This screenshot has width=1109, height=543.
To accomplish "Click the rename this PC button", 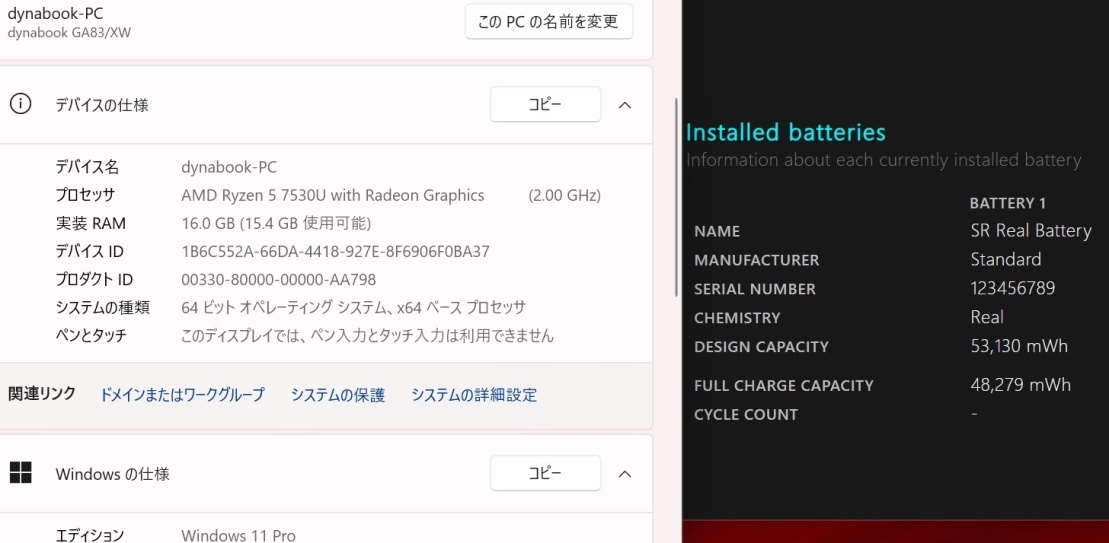I will (x=549, y=21).
